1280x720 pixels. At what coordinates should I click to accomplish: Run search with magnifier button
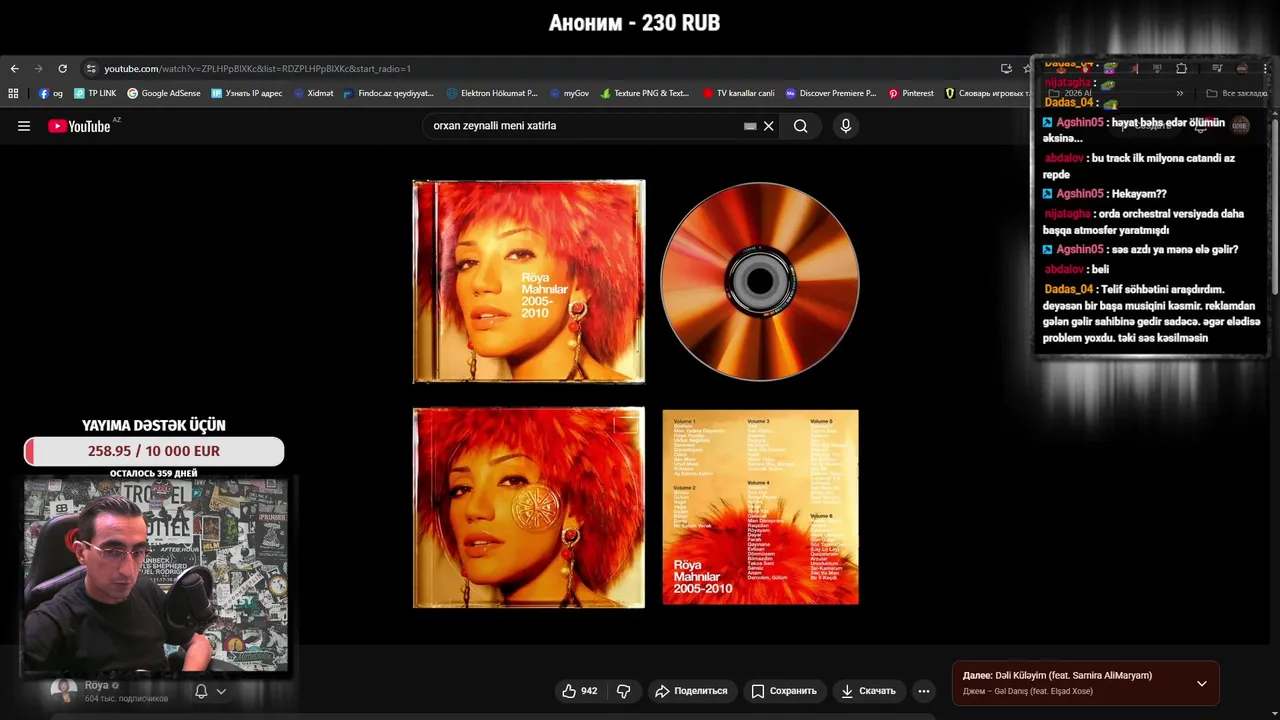pos(801,126)
